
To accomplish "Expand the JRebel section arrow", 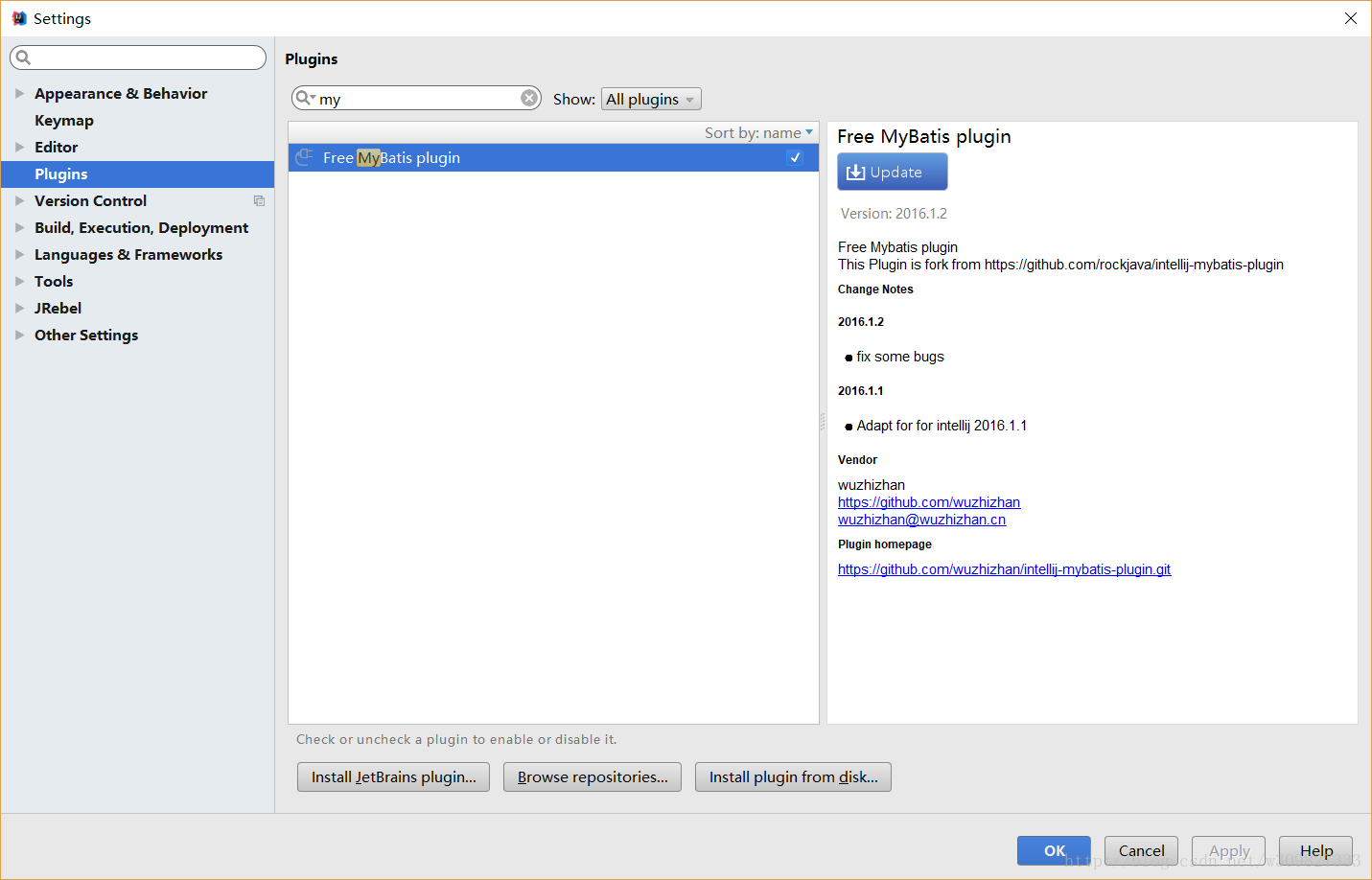I will [19, 308].
